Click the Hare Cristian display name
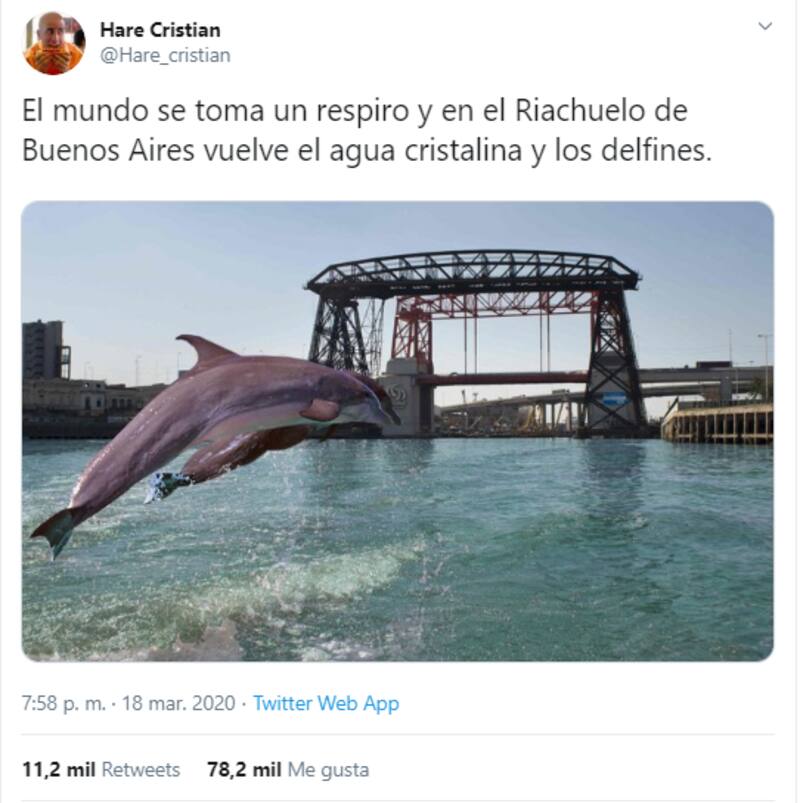 (160, 30)
